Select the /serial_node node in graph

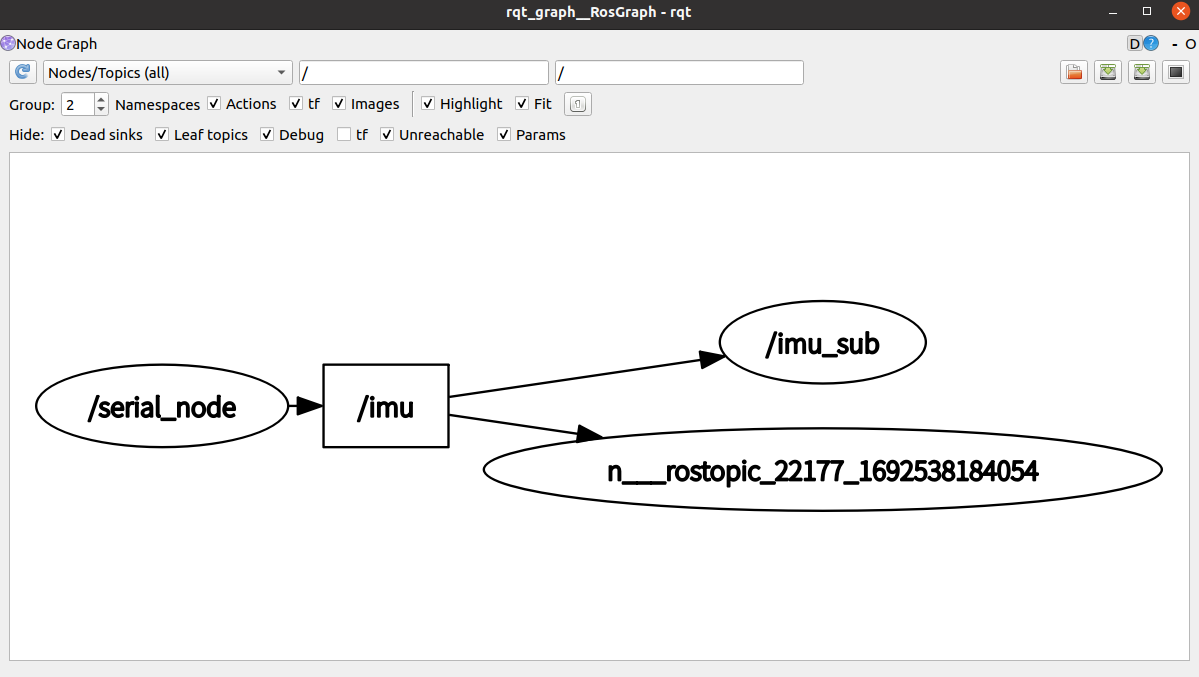pyautogui.click(x=161, y=407)
